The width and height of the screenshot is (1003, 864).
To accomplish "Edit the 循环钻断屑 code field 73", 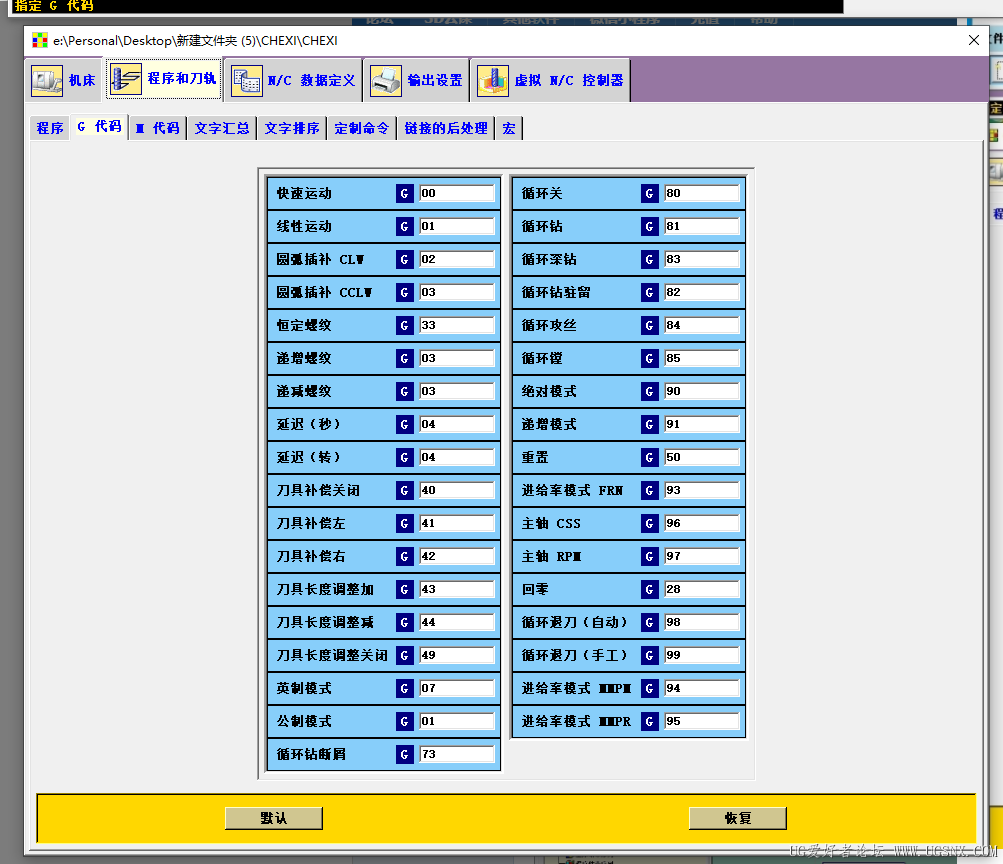I will (x=457, y=754).
